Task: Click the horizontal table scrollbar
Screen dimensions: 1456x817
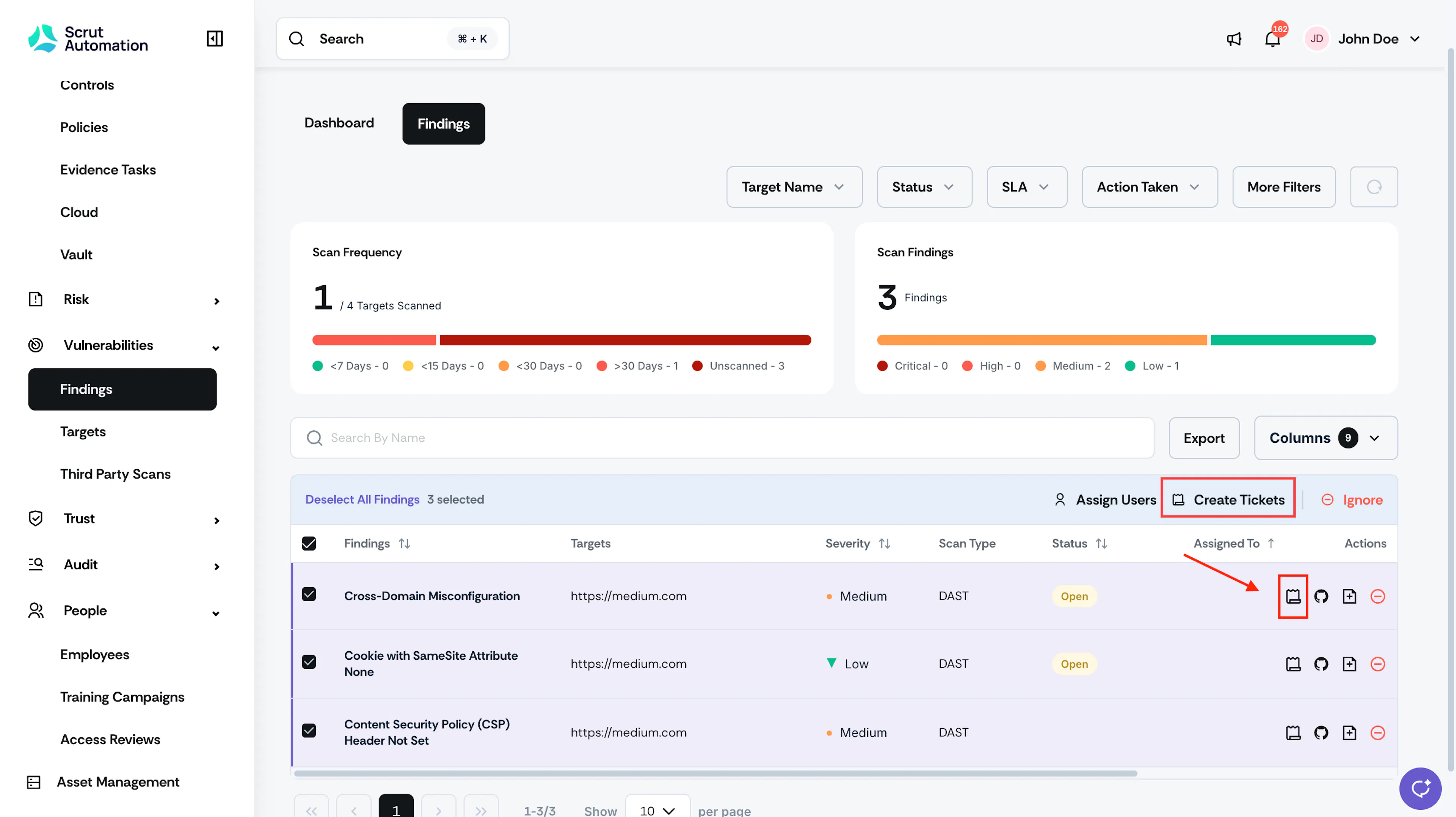Action: (715, 773)
